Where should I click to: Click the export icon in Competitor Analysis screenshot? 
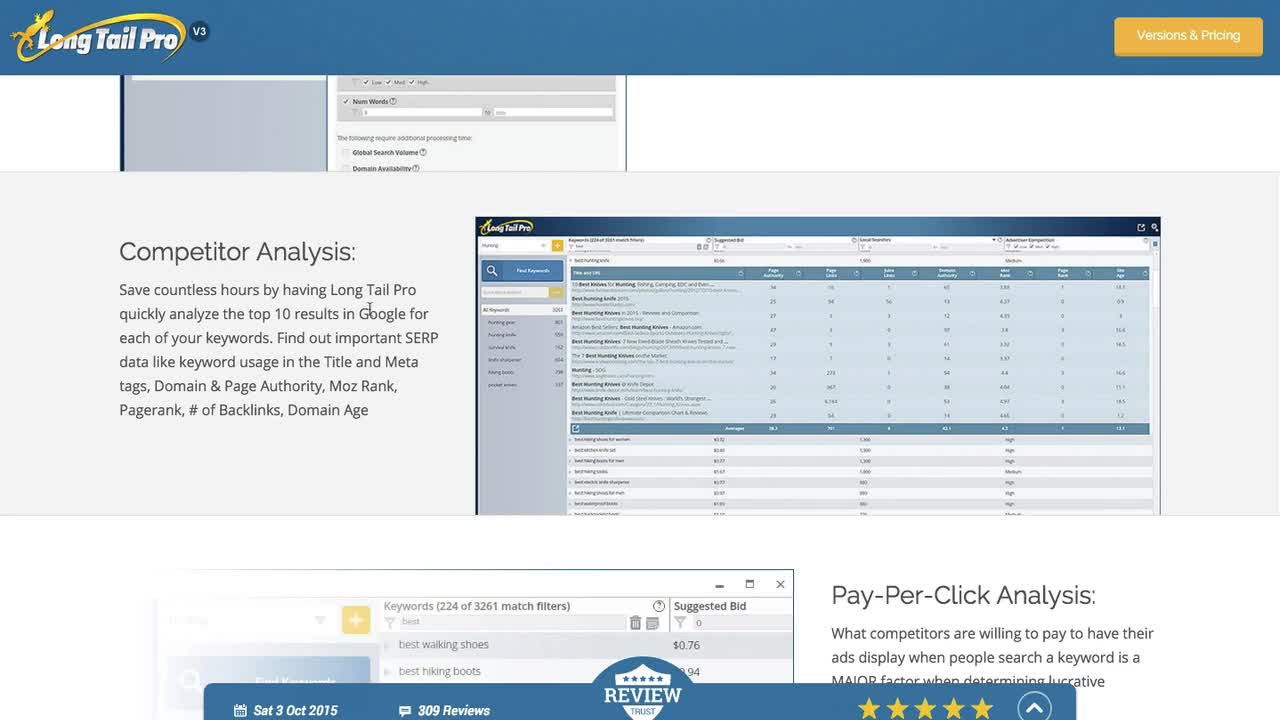point(1141,227)
